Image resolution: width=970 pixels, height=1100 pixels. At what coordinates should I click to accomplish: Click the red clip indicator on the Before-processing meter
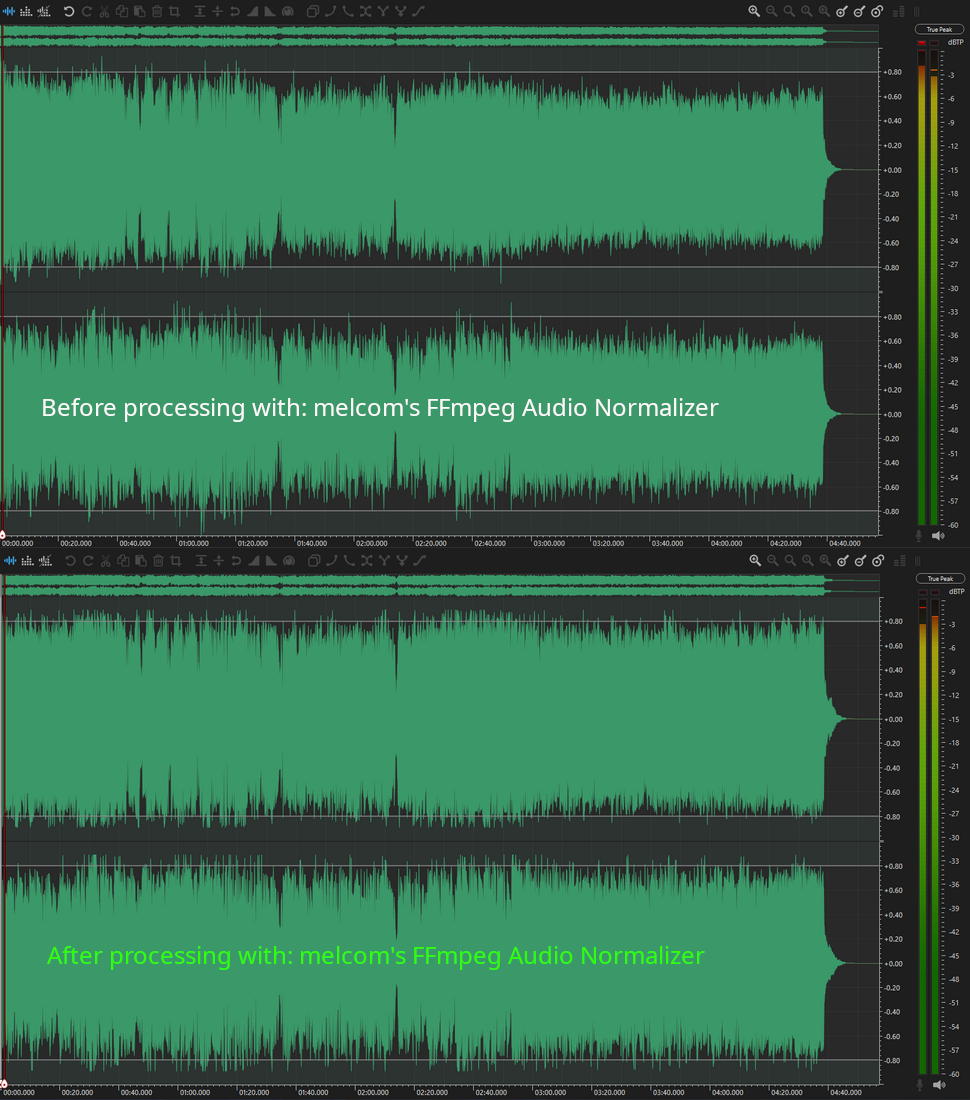[921, 44]
